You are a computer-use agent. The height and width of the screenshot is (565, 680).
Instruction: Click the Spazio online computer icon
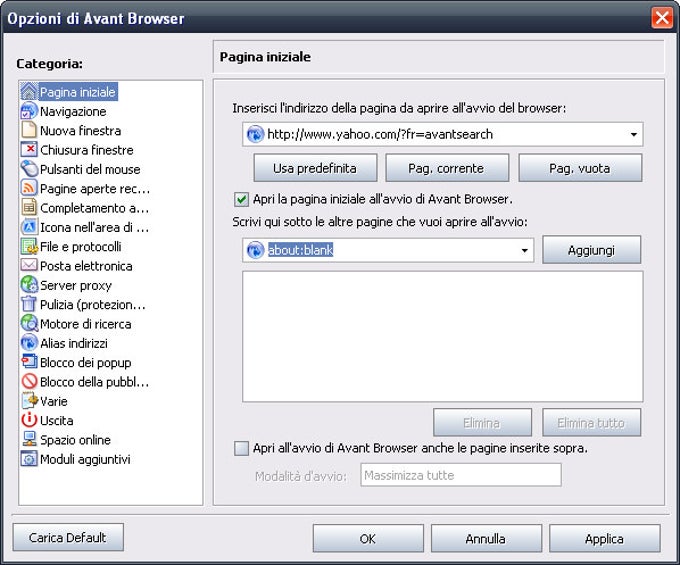[29, 440]
